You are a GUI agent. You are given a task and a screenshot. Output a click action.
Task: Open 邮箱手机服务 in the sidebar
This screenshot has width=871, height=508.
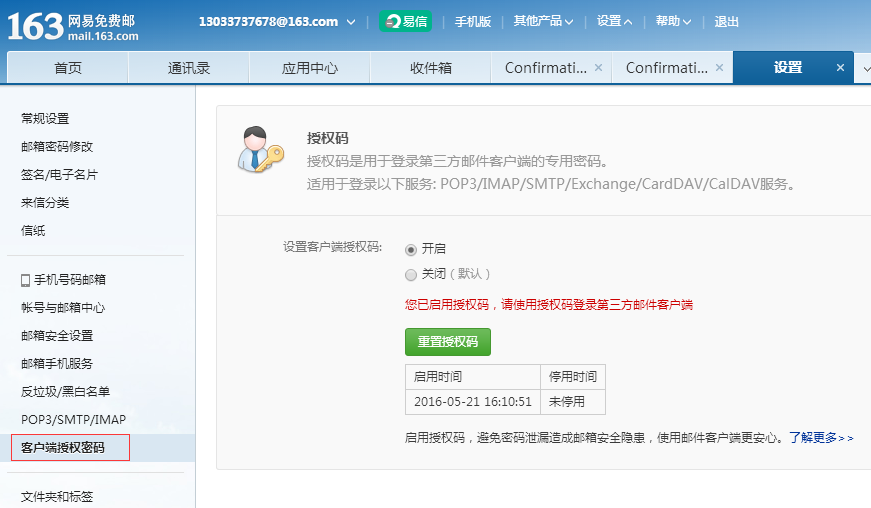[57, 364]
